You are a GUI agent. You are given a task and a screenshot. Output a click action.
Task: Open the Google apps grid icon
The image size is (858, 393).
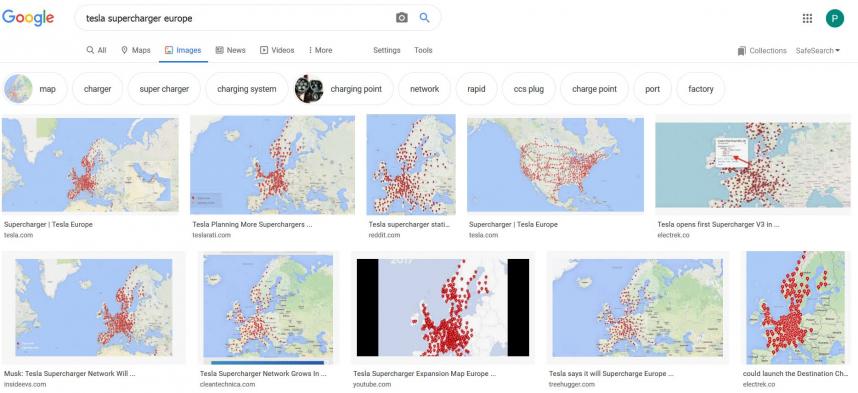[x=807, y=19]
